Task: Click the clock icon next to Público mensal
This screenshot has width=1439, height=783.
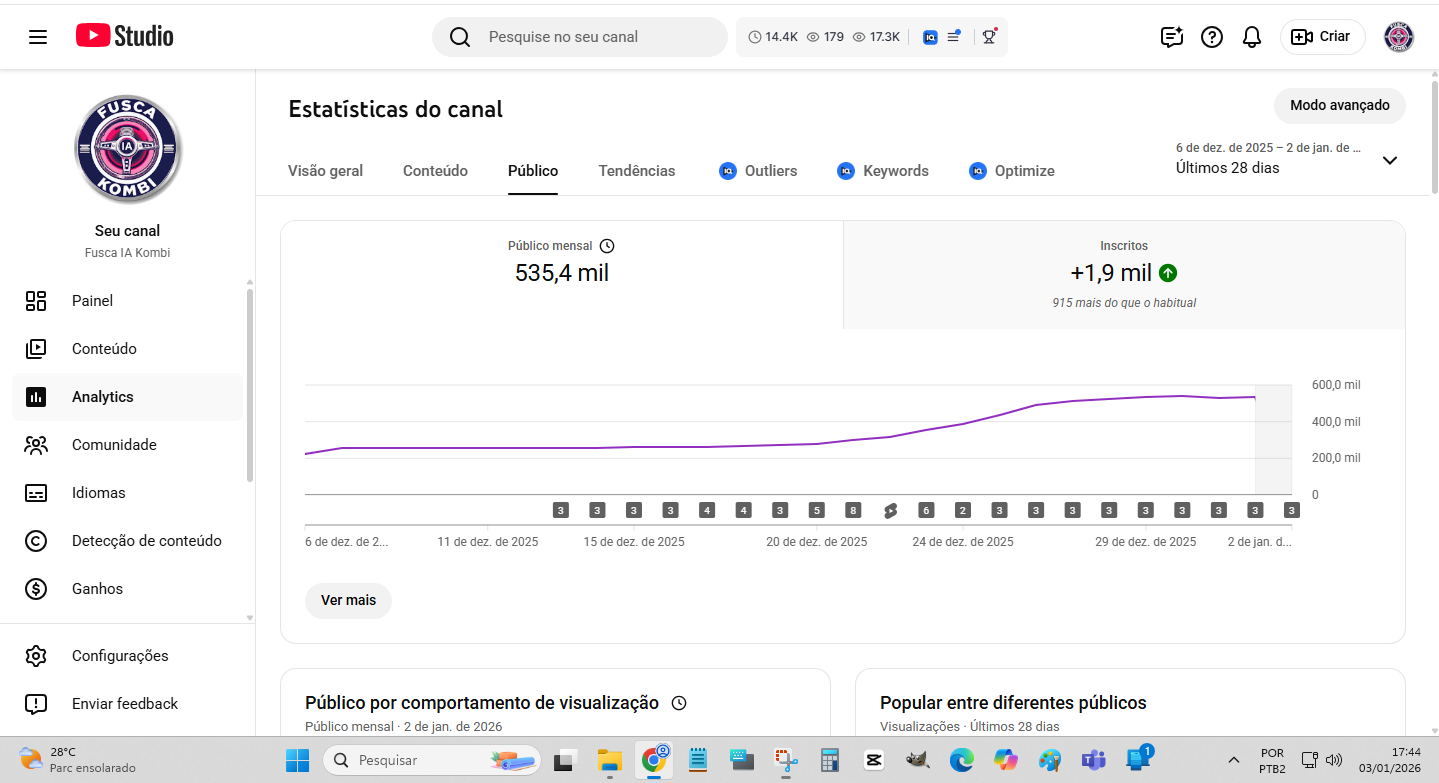Action: [x=607, y=246]
